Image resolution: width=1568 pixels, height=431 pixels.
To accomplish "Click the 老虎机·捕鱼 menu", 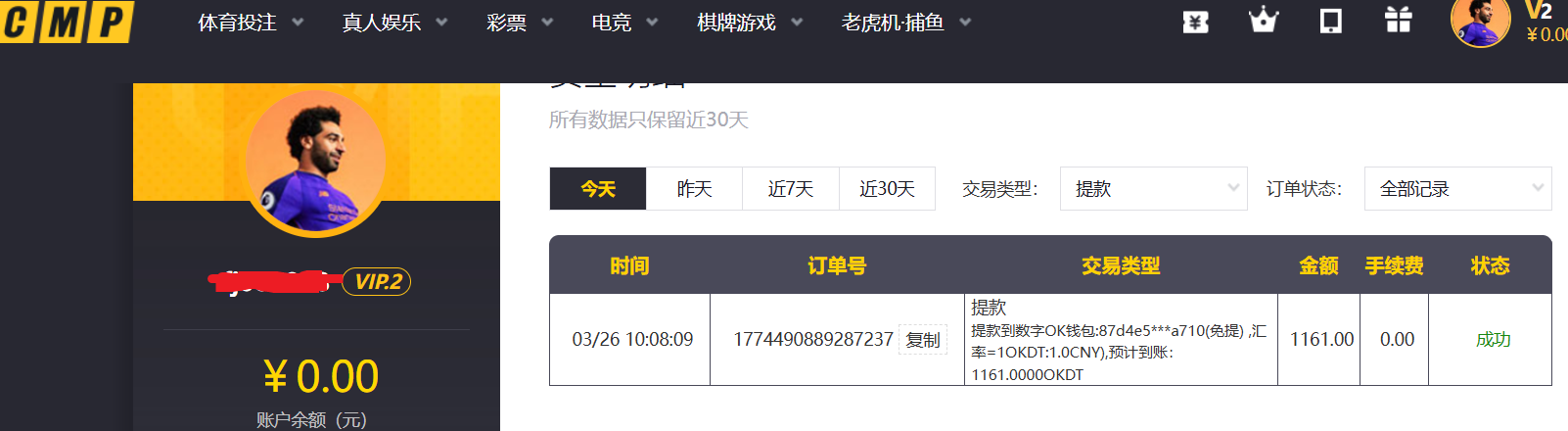I will click(905, 23).
